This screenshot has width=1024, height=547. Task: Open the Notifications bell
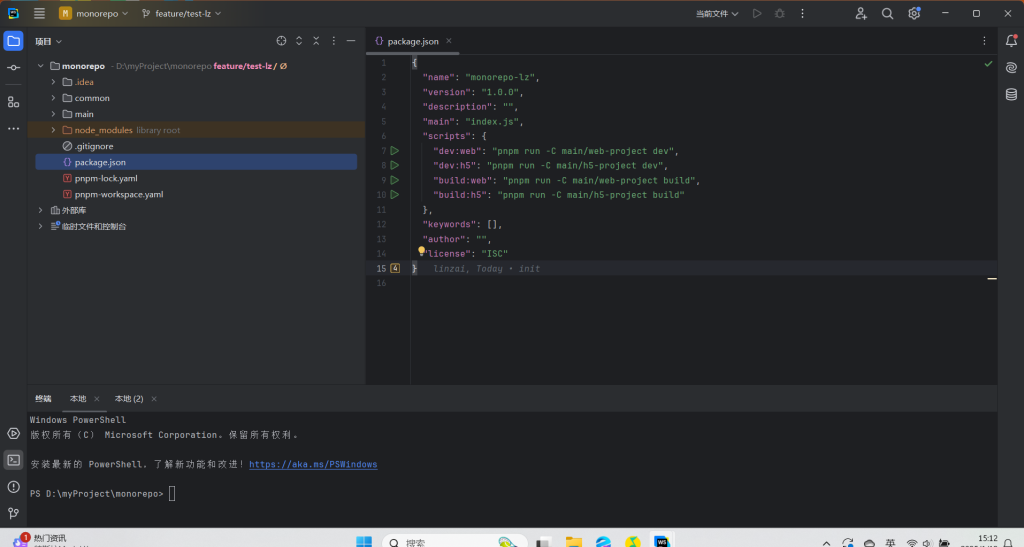point(1011,40)
